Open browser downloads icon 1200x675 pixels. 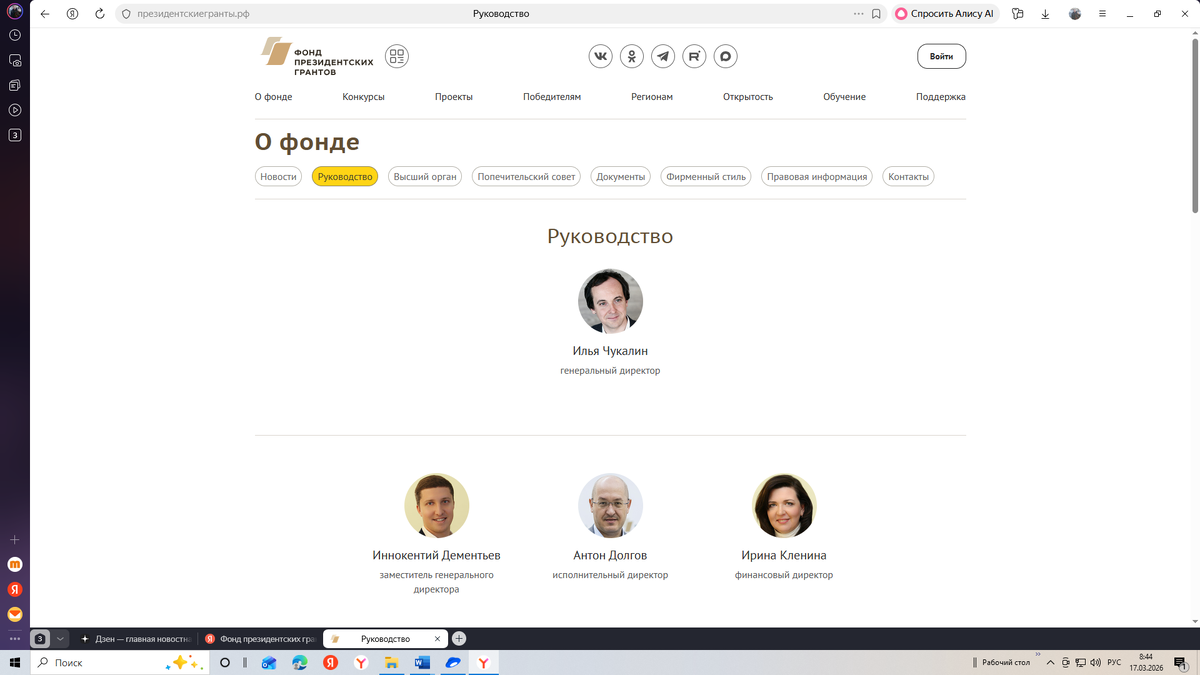1045,13
